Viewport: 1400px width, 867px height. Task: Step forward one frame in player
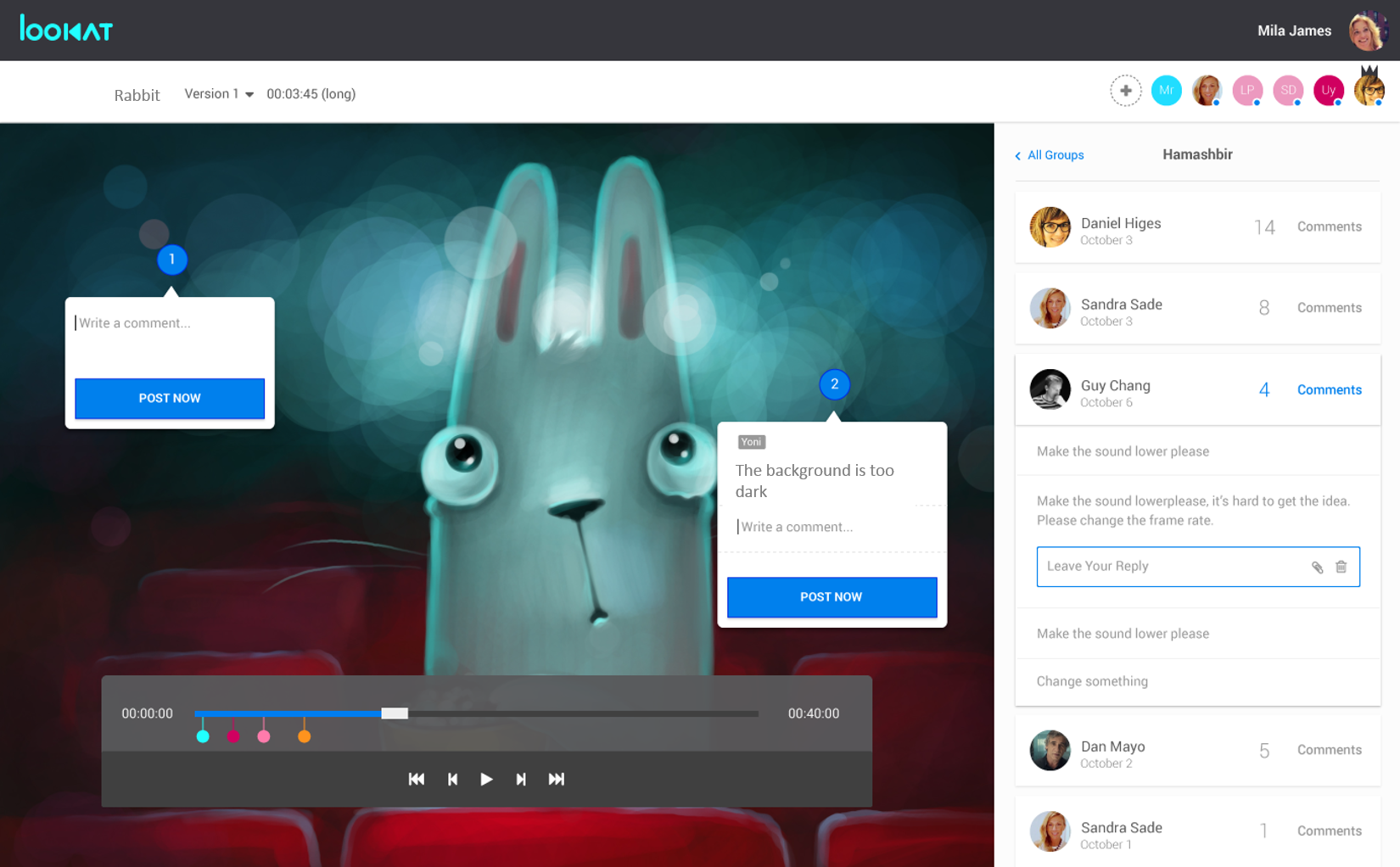(521, 779)
